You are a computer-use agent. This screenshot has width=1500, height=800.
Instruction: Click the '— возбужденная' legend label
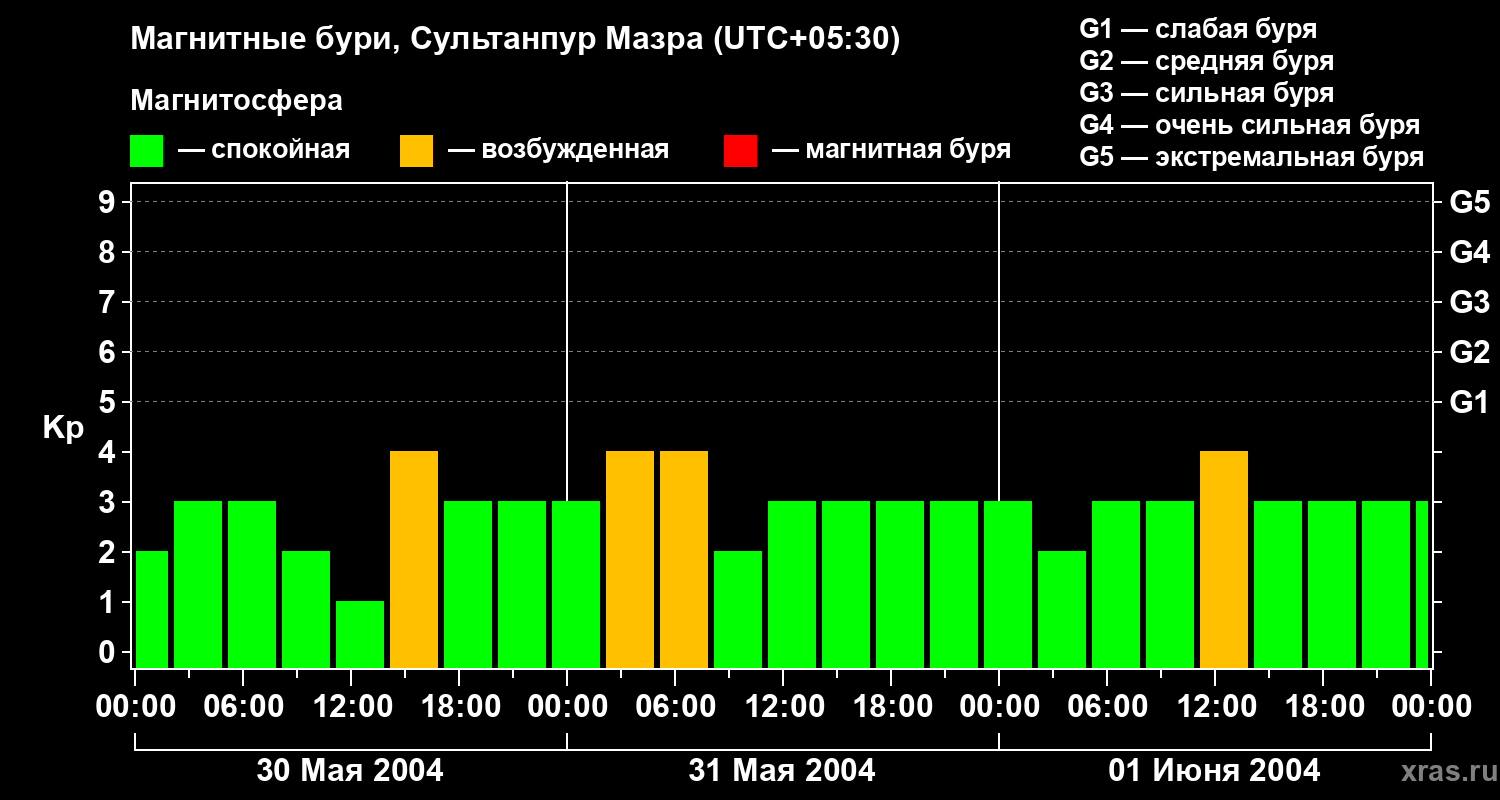coord(558,150)
